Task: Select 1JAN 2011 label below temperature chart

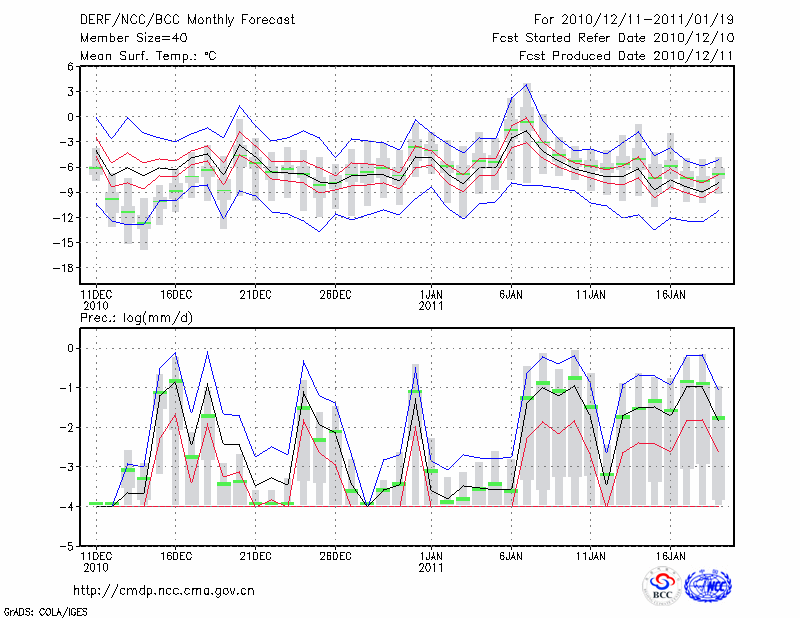Action: pos(431,300)
